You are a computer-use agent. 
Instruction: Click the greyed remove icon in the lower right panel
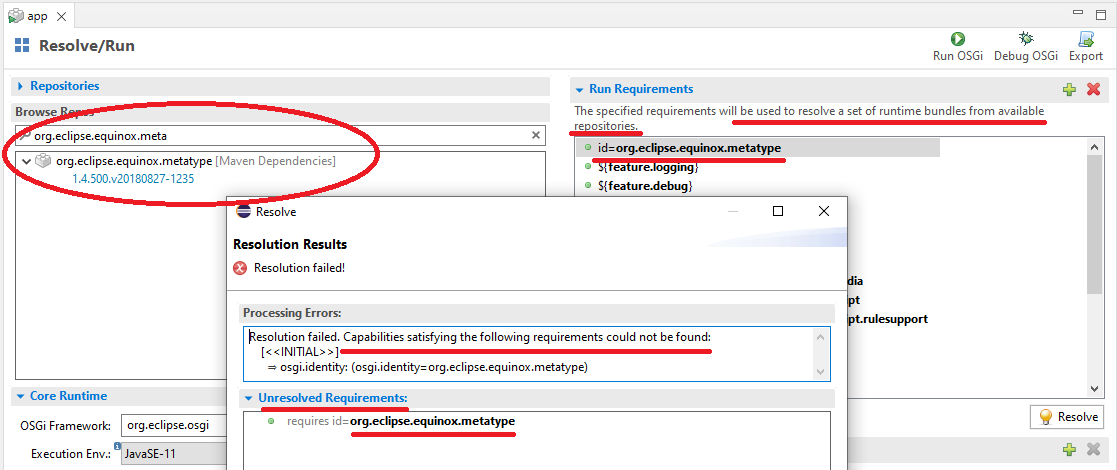click(x=1093, y=449)
